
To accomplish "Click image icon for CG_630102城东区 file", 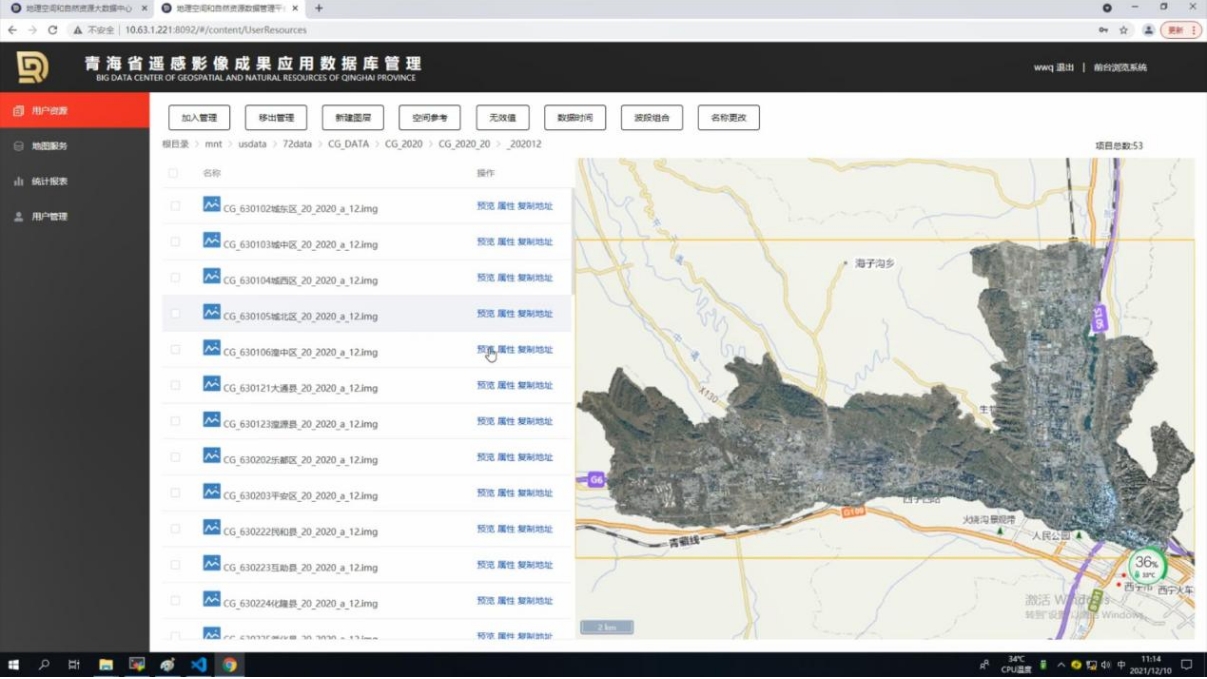I will pyautogui.click(x=211, y=205).
